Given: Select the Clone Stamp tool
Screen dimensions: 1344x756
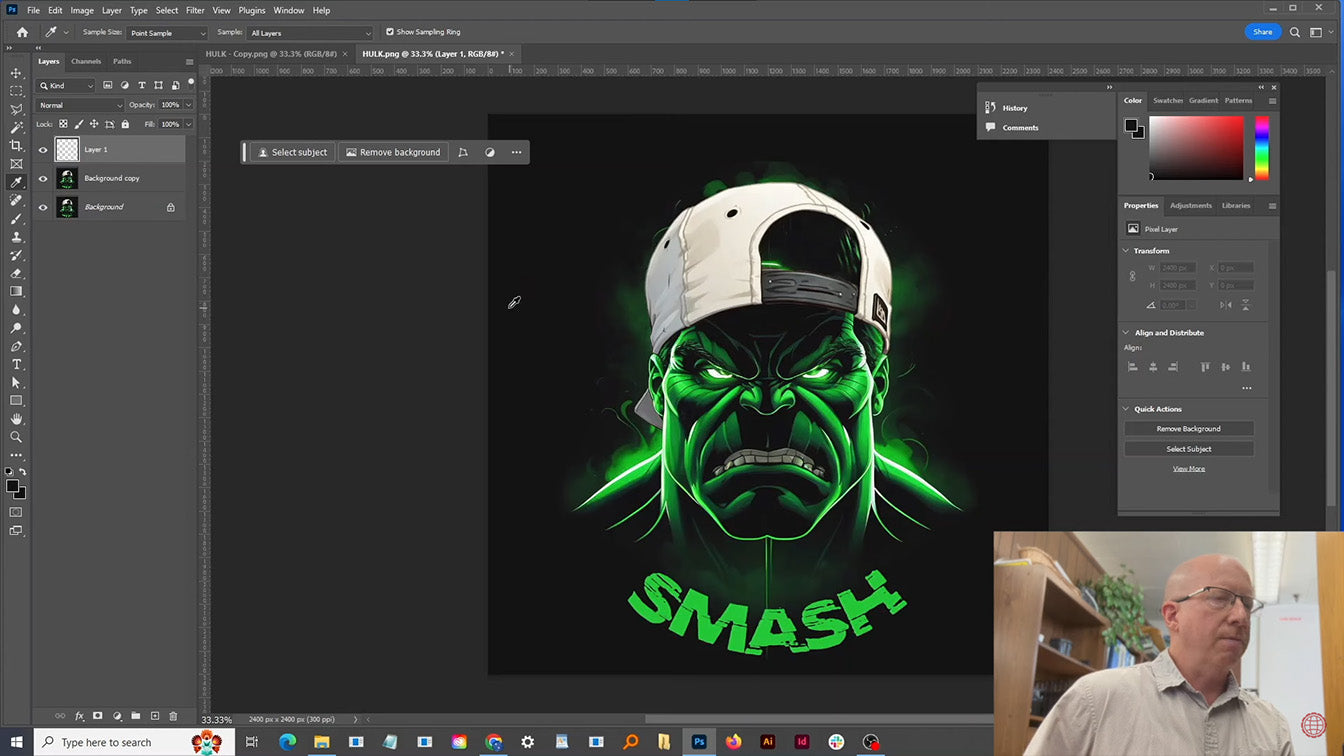Looking at the screenshot, I should coord(16,237).
